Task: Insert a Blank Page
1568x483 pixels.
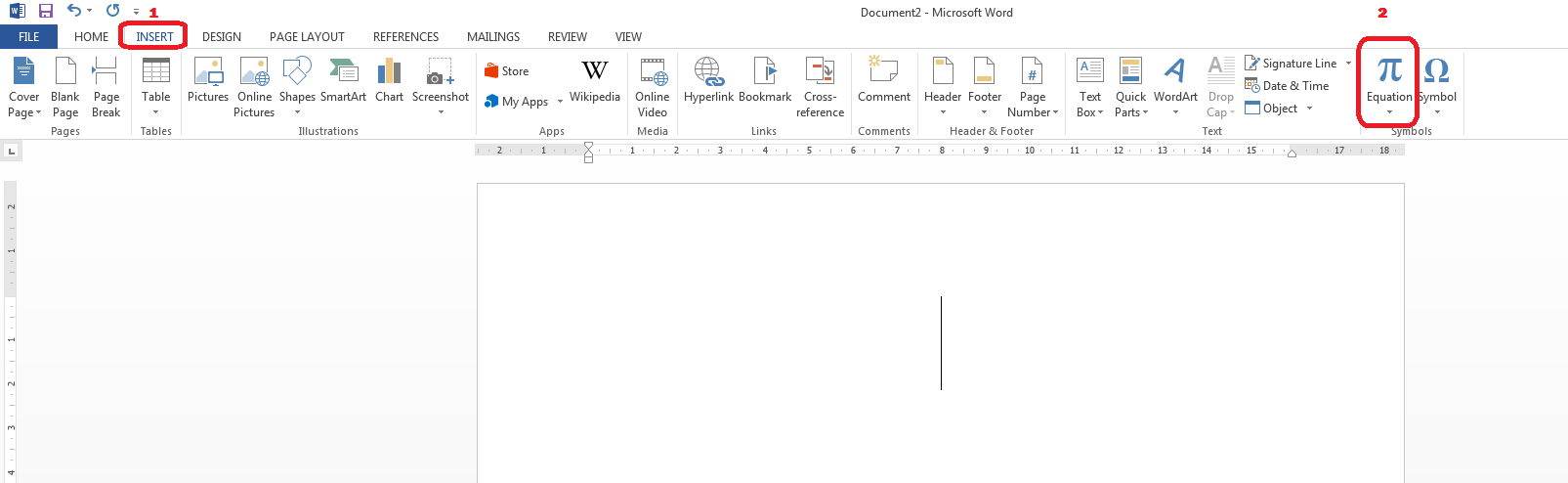Action: (65, 87)
